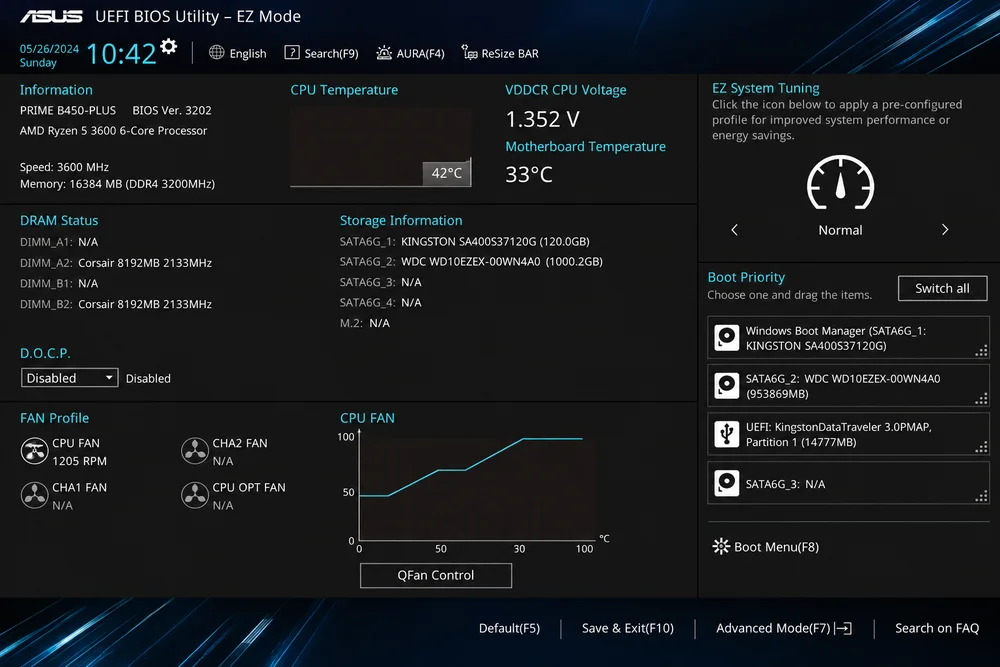Click AMD Ryzen 5 3600 processor text
Viewport: 1000px width, 667px height.
coord(114,131)
